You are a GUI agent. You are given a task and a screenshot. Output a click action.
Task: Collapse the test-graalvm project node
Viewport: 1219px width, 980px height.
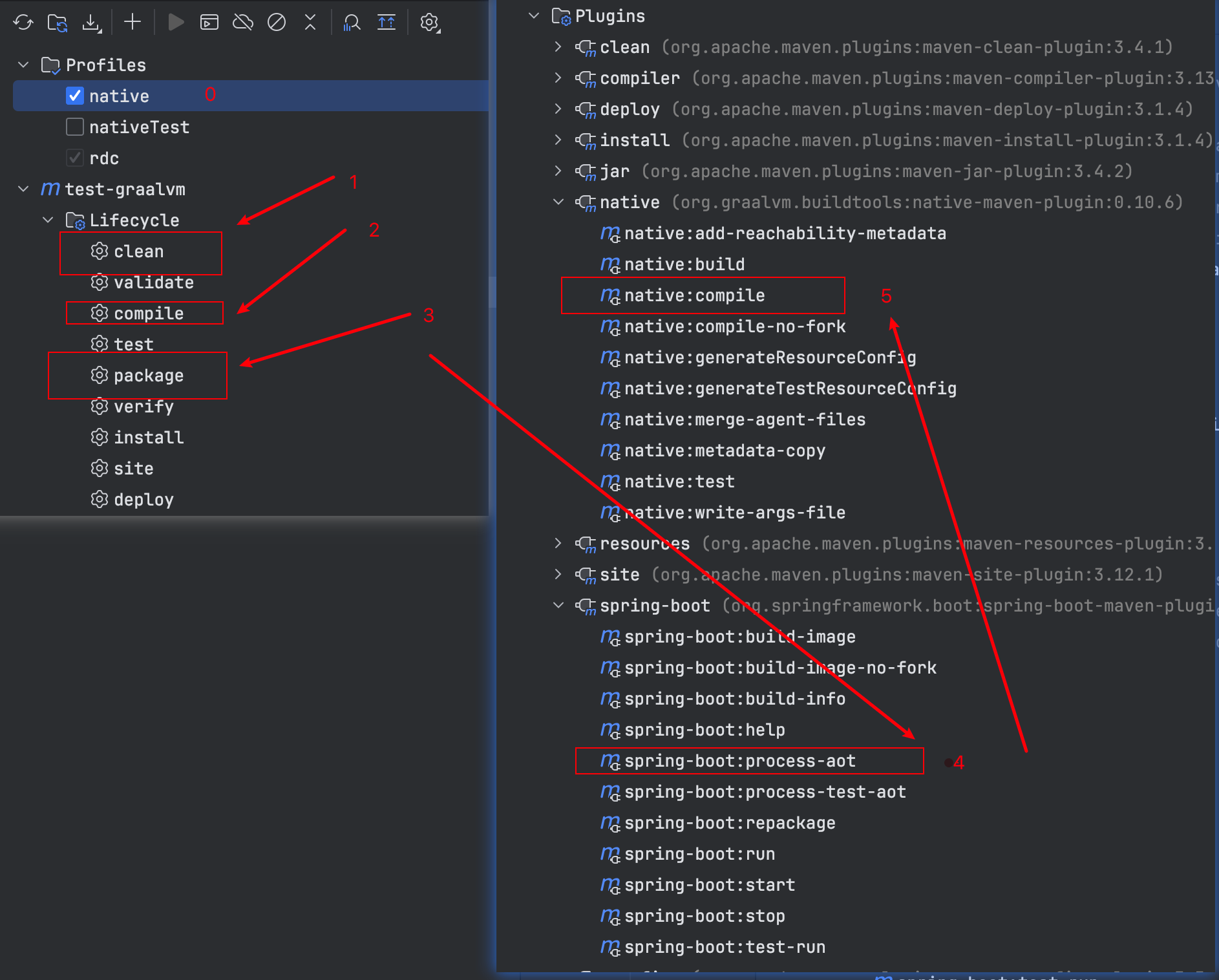pyautogui.click(x=24, y=189)
